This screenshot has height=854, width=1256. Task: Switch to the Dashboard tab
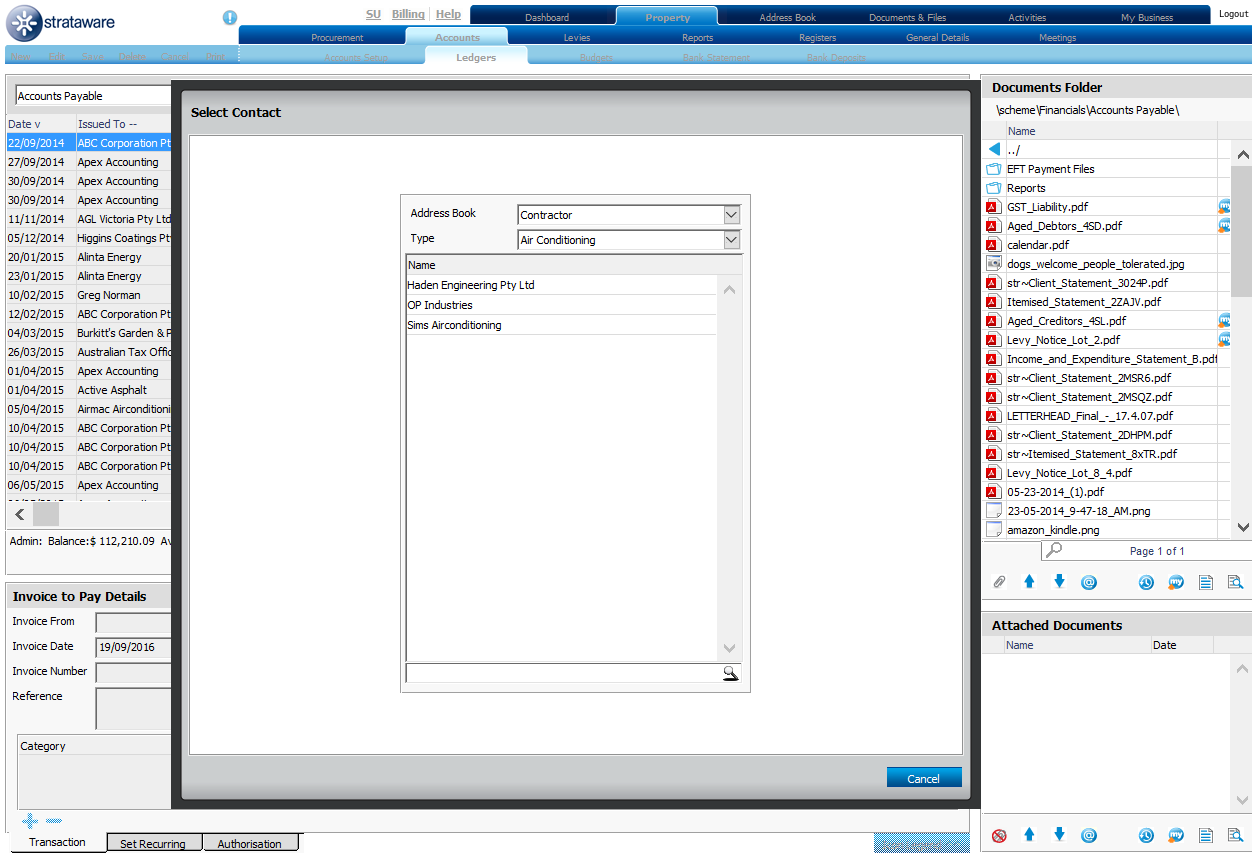tap(547, 17)
